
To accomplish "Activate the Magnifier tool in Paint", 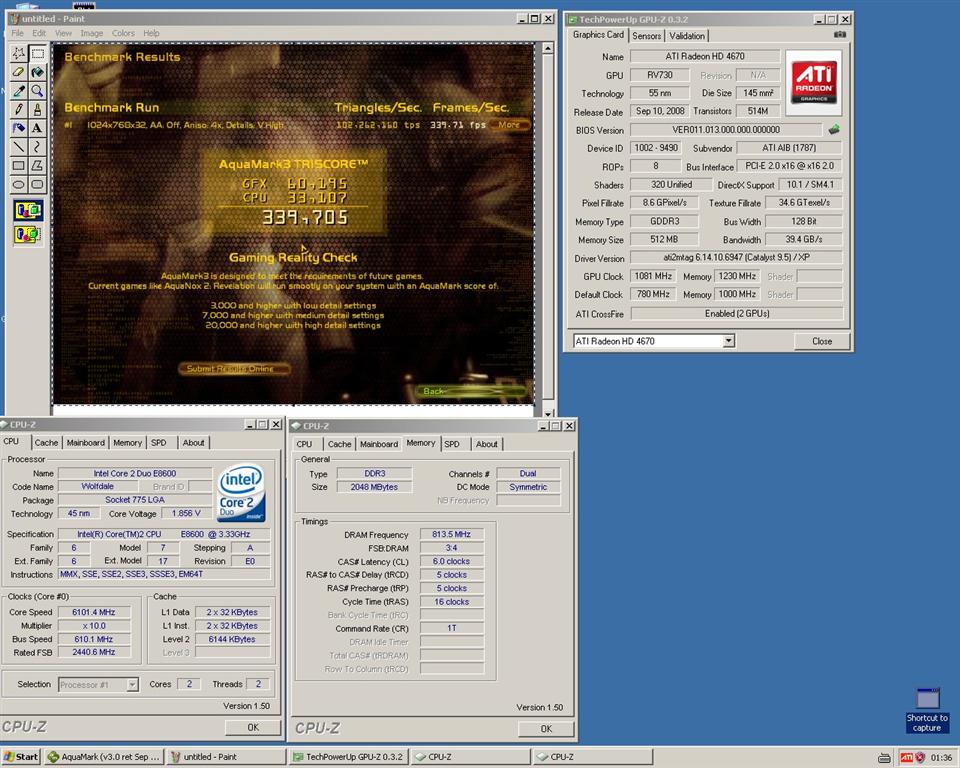I will tap(37, 91).
